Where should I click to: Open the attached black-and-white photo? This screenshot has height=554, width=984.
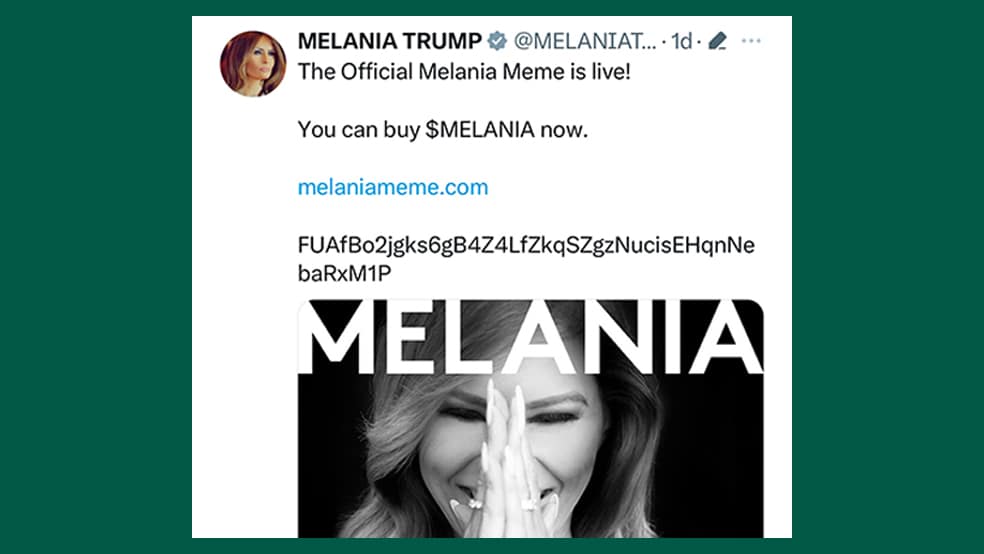click(530, 418)
